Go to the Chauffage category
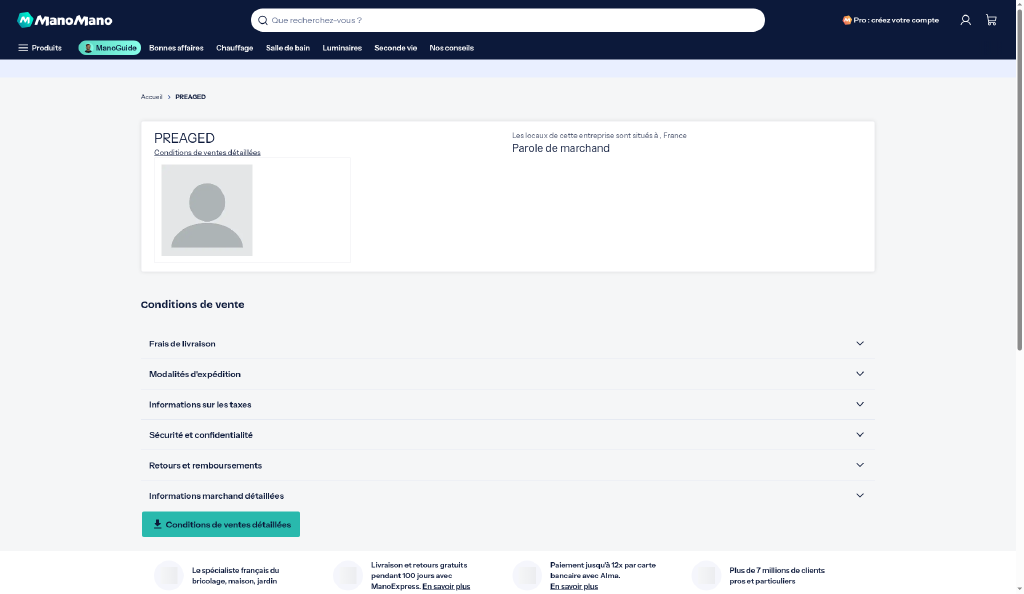The image size is (1024, 594). point(234,48)
